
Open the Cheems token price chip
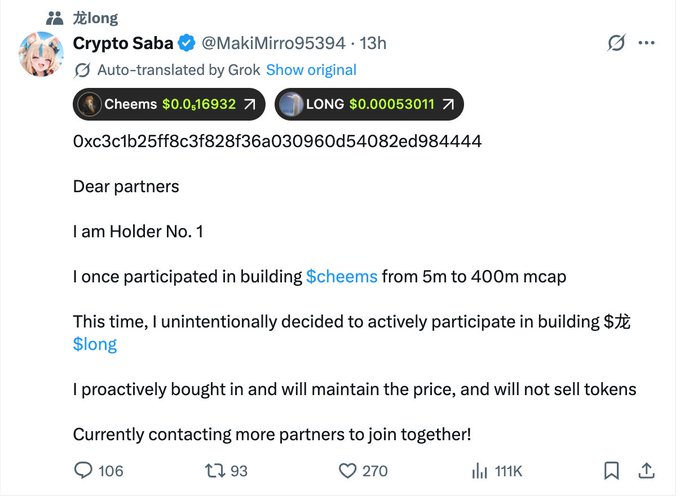(170, 104)
